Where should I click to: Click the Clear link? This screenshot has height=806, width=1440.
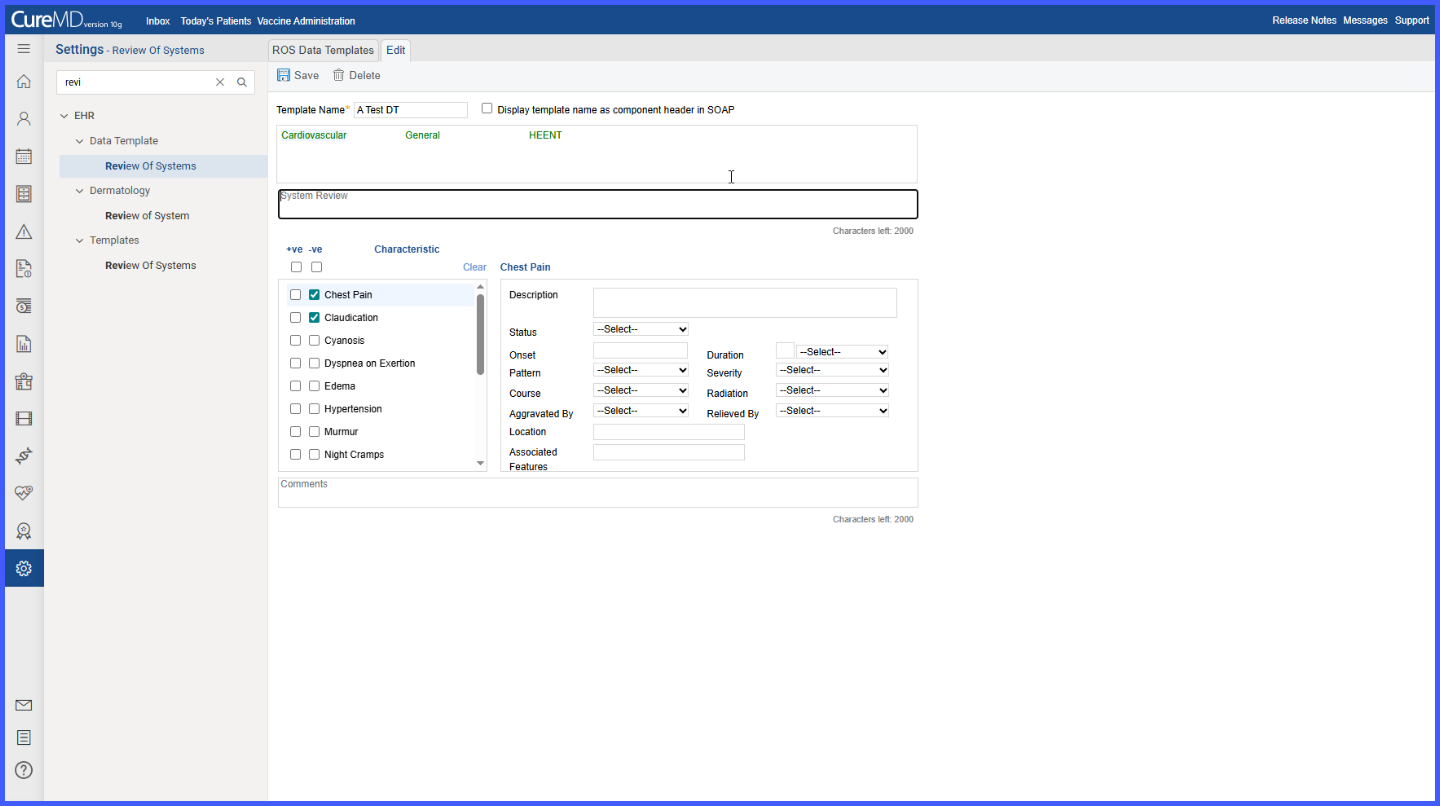click(475, 267)
